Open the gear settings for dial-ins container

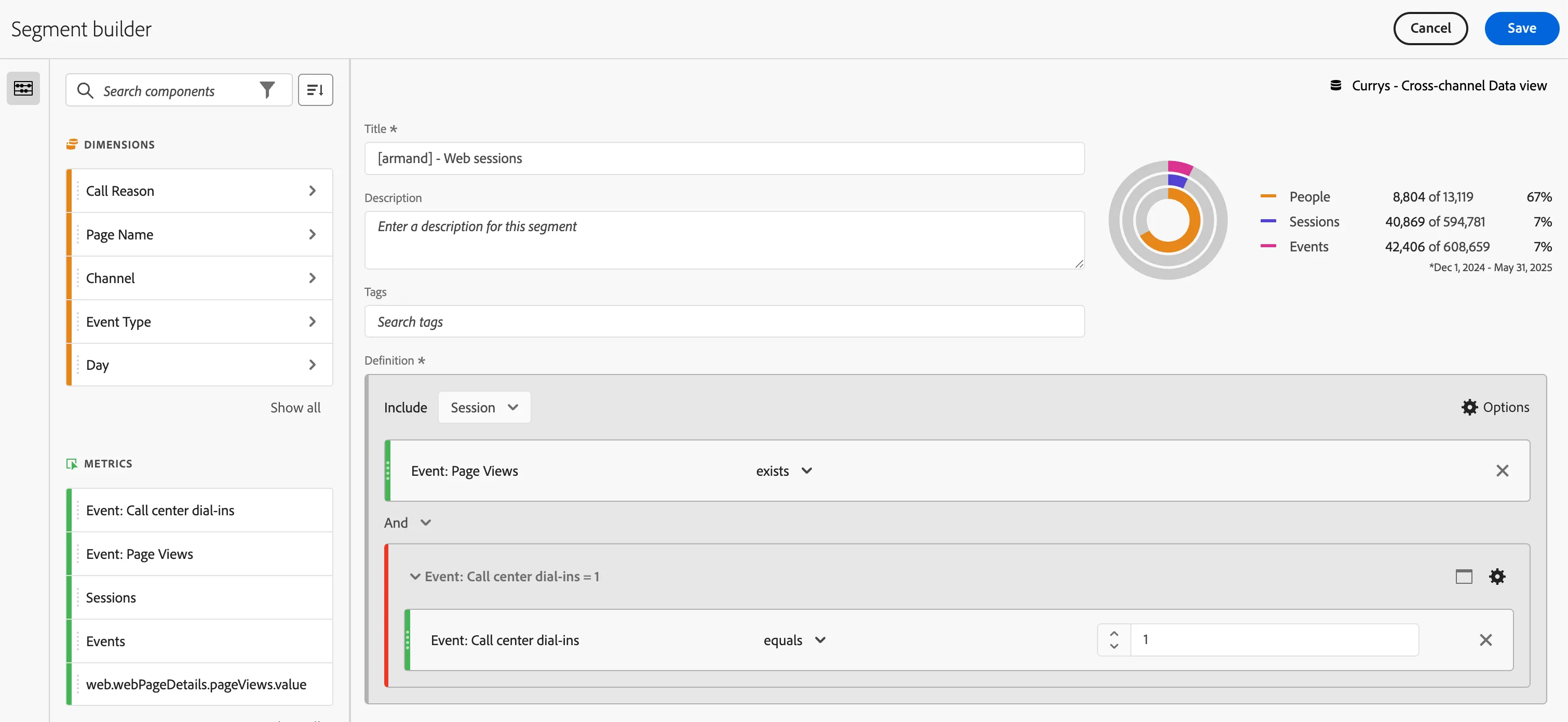1497,577
